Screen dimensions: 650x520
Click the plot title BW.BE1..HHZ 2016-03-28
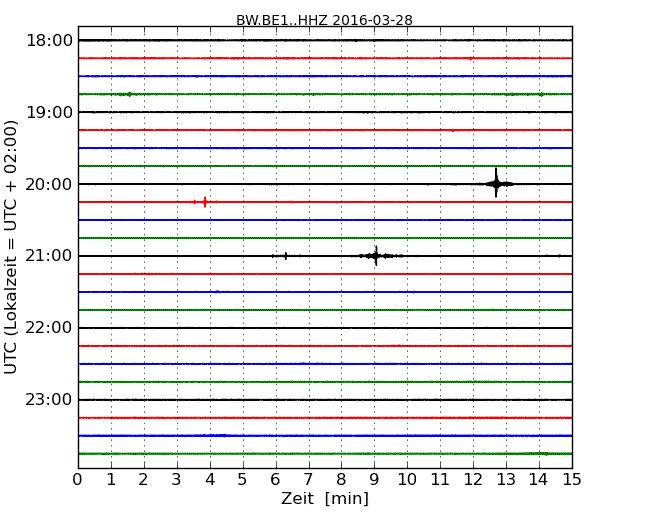point(324,20)
